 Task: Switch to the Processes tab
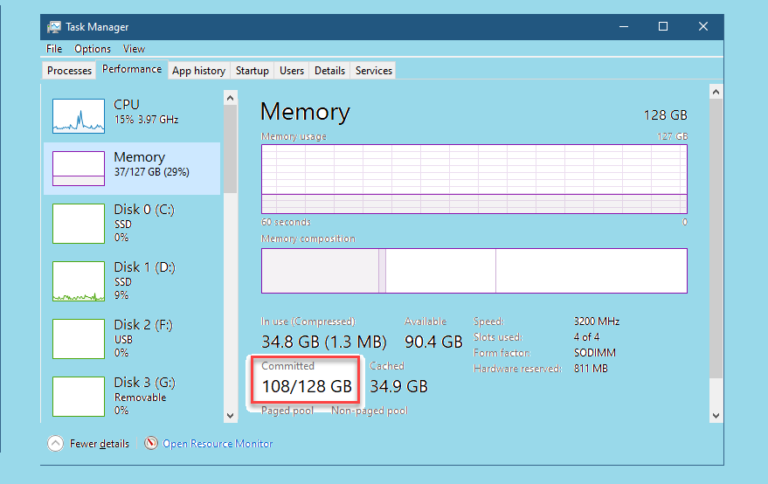(x=69, y=71)
